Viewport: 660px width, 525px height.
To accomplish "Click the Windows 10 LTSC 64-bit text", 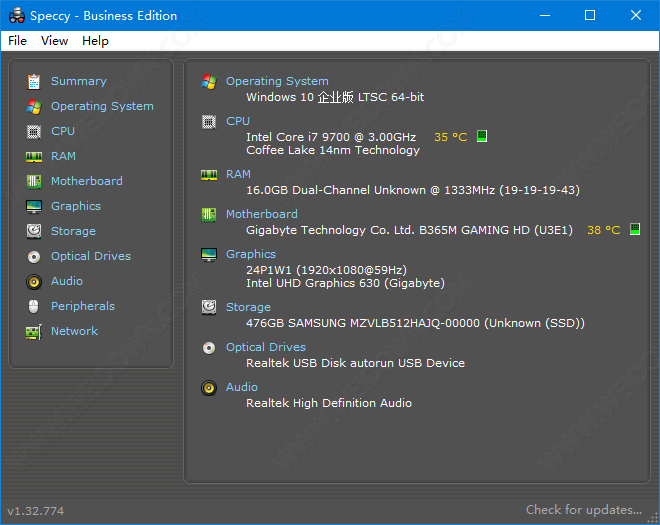I will tap(335, 97).
